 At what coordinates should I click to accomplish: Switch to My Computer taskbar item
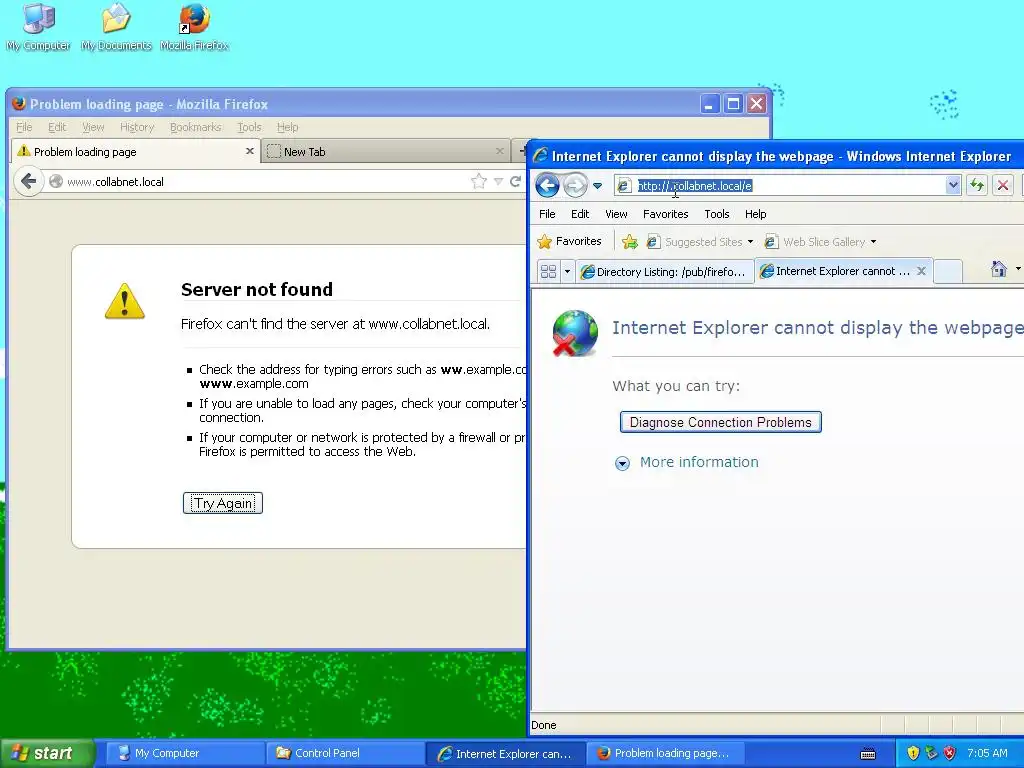coord(183,753)
